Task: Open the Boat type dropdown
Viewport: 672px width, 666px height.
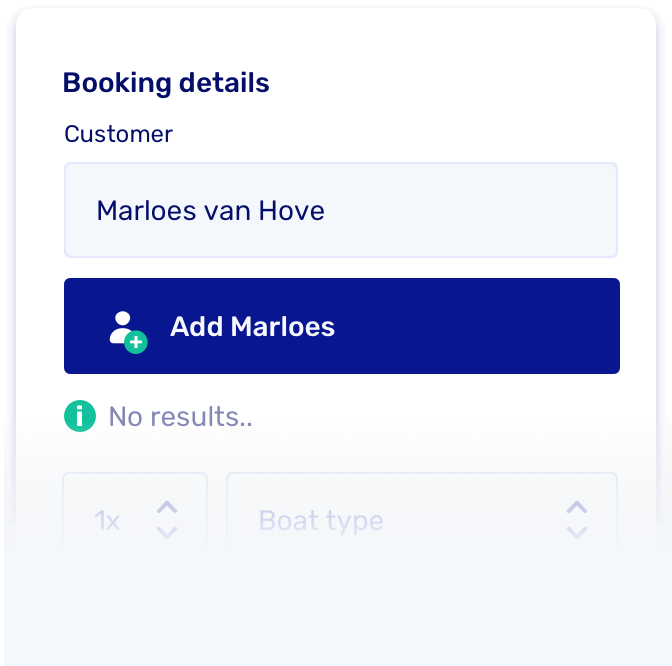Action: click(421, 520)
